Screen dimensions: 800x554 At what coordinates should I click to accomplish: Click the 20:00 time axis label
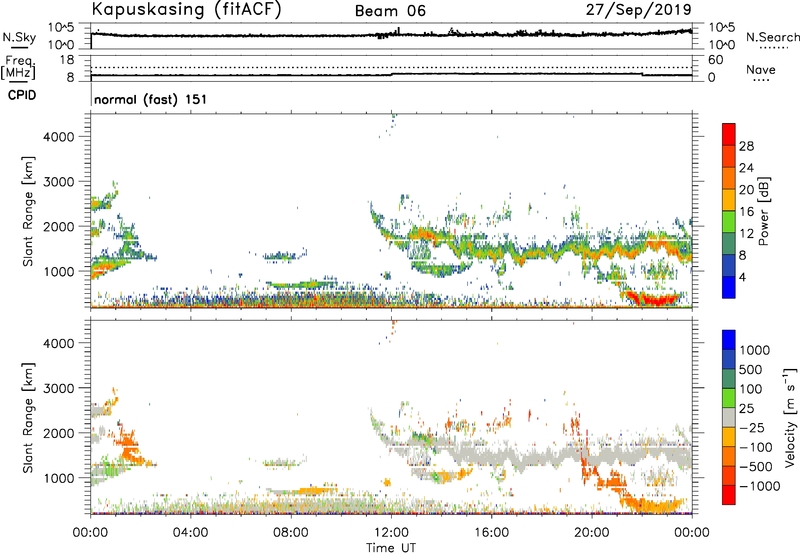pyautogui.click(x=591, y=533)
